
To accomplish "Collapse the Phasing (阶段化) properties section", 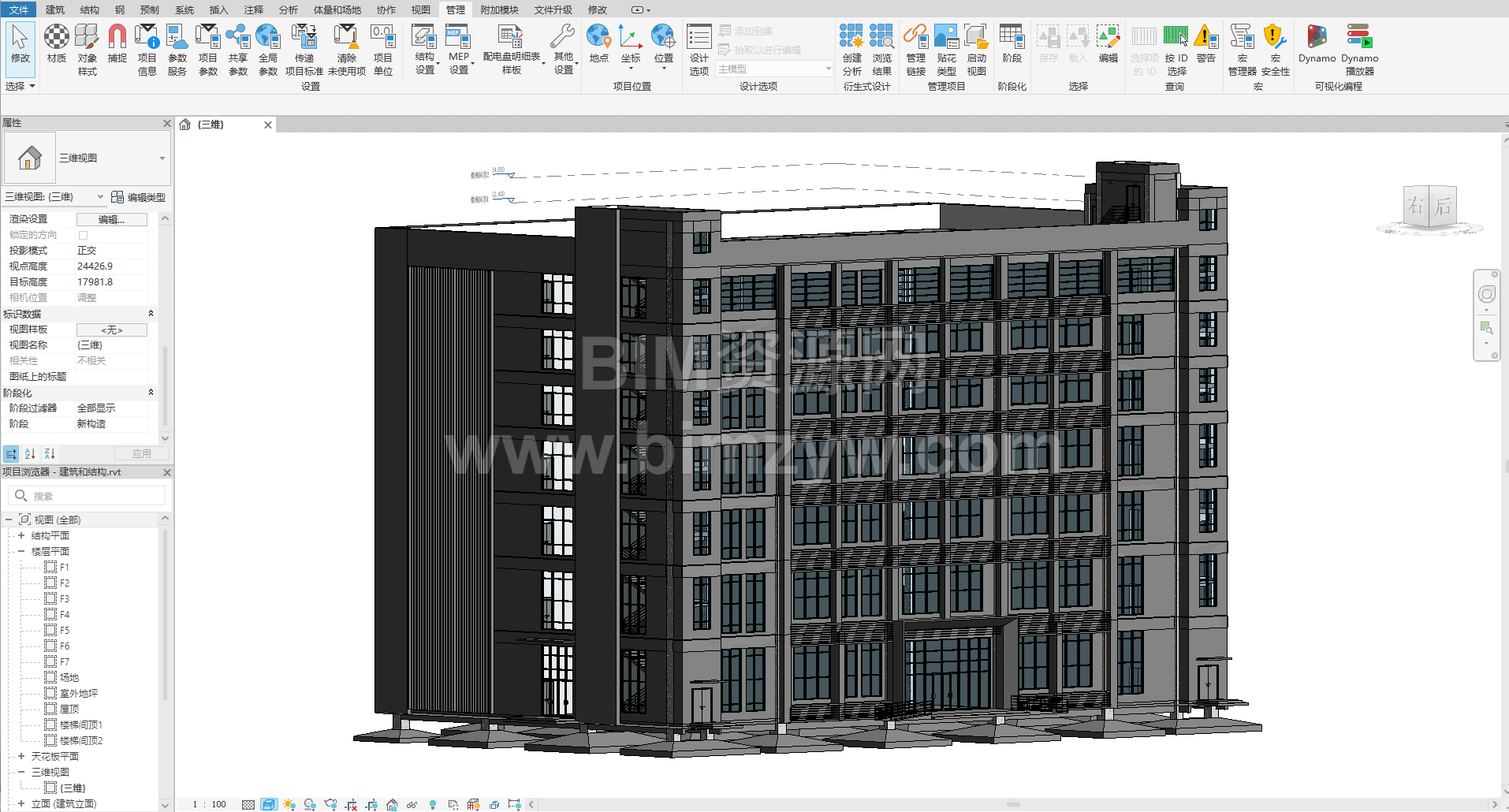I will 151,393.
